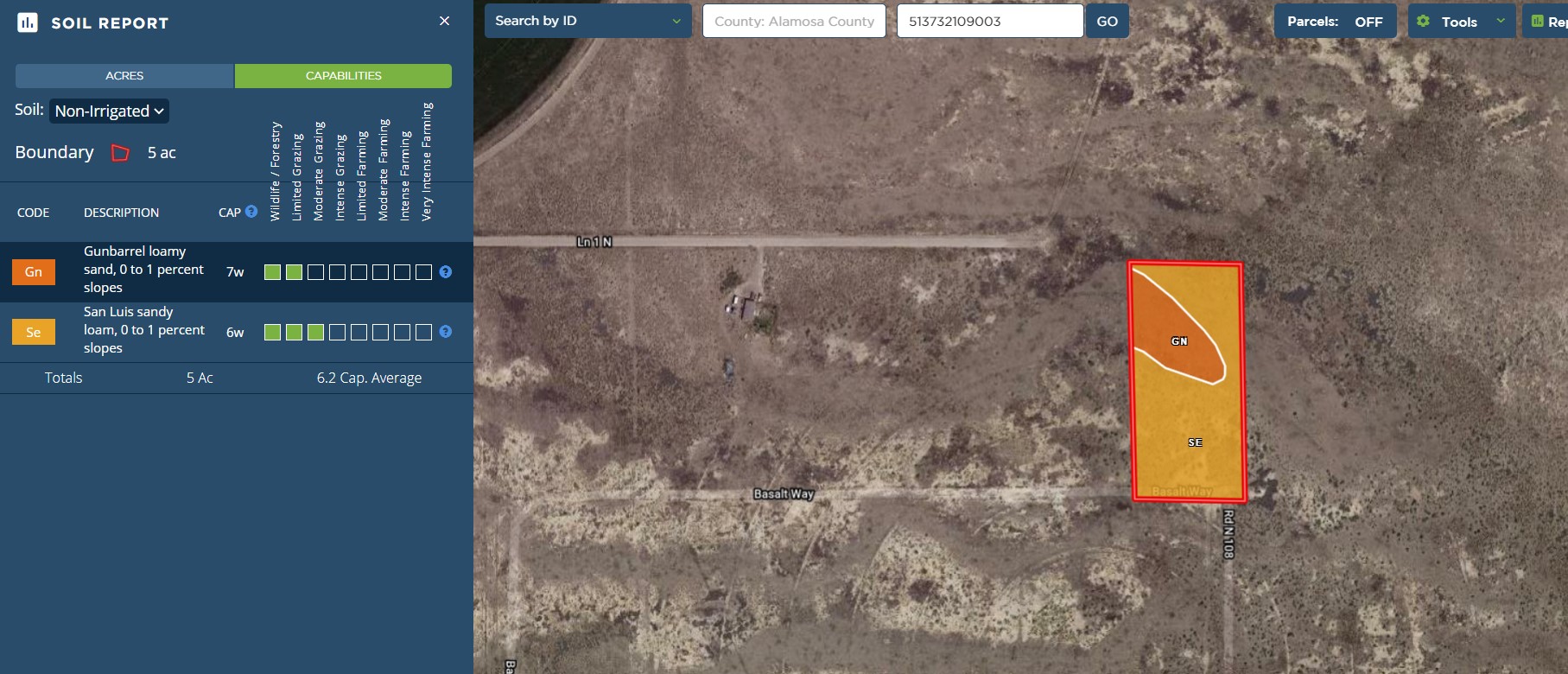The width and height of the screenshot is (1568, 674).
Task: Open help icon for Gunbarrel loamy sand row
Action: (x=446, y=272)
